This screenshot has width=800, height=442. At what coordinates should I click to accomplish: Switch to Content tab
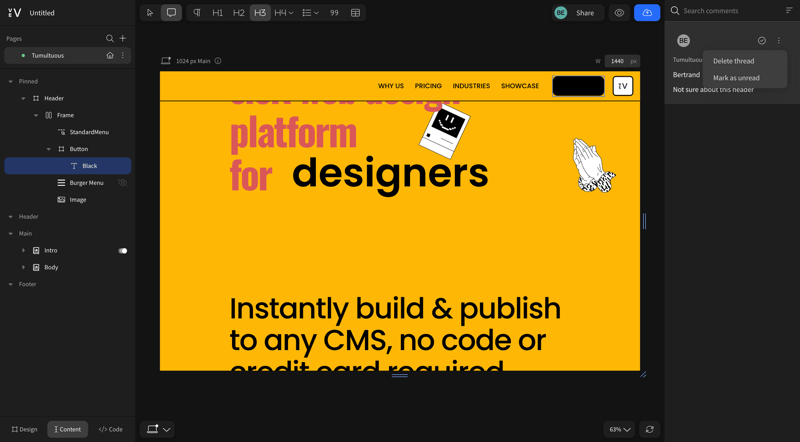click(67, 429)
